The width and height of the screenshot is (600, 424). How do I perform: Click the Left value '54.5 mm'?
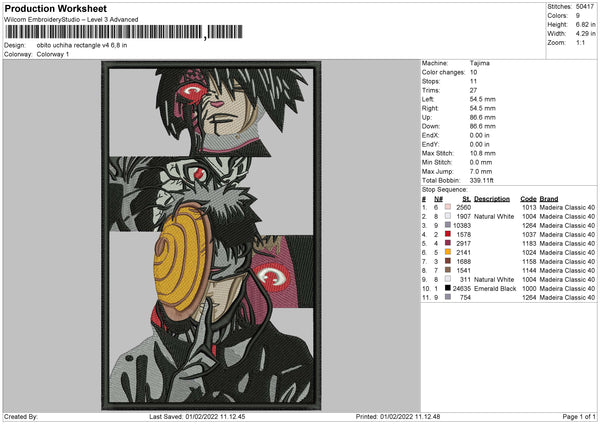click(483, 99)
